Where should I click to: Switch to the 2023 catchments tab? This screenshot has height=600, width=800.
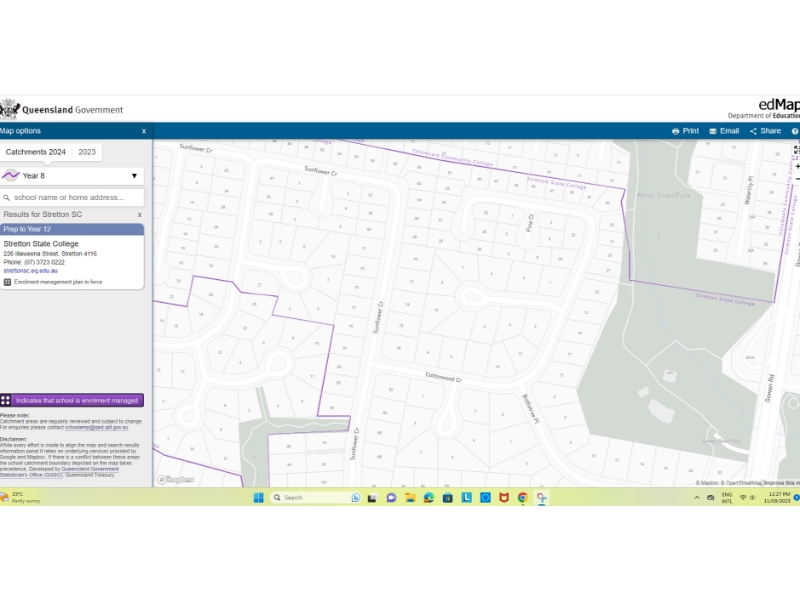87,152
